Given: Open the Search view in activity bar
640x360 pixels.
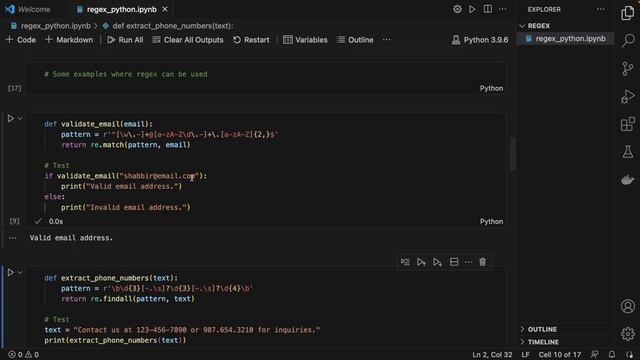Looking at the screenshot, I should (x=628, y=40).
